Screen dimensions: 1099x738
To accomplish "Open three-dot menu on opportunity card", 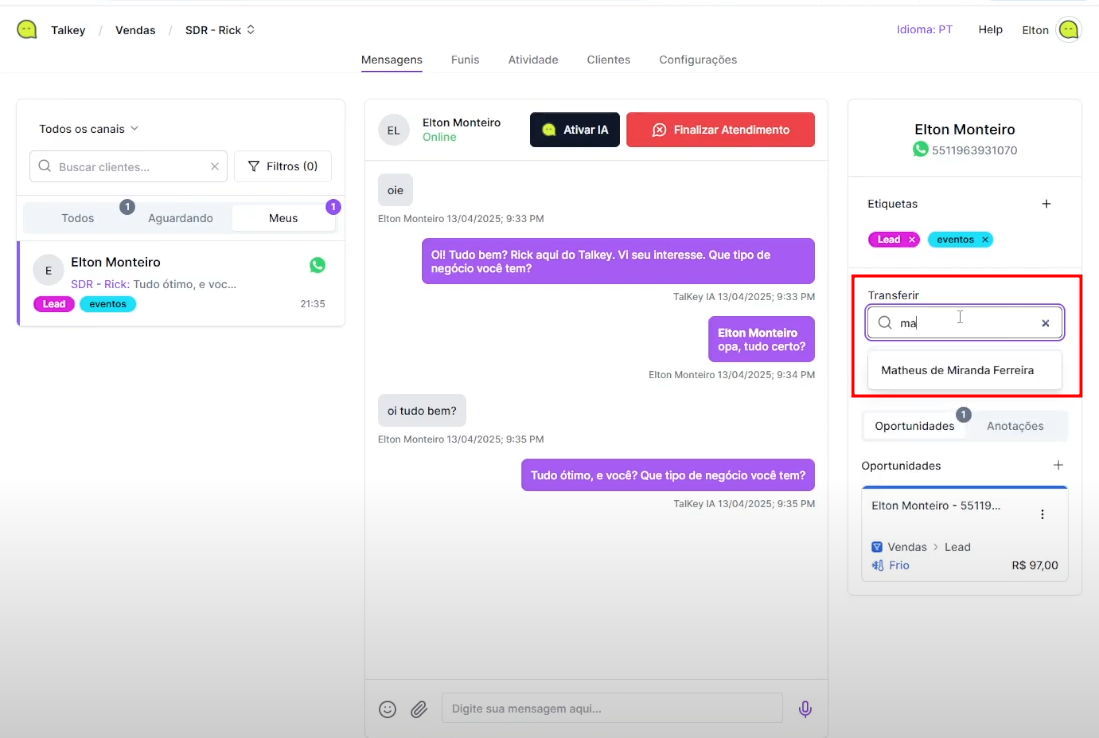I will (x=1042, y=514).
